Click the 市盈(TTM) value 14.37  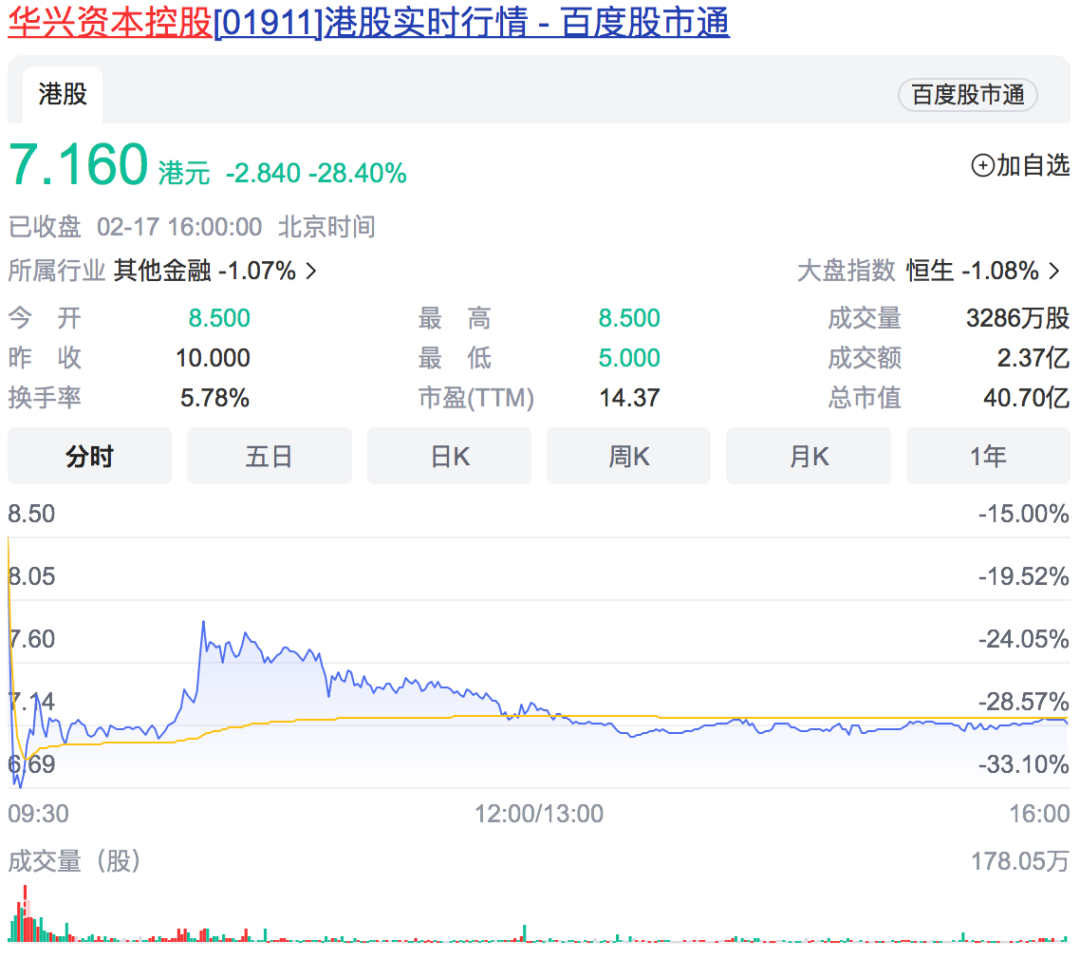630,398
